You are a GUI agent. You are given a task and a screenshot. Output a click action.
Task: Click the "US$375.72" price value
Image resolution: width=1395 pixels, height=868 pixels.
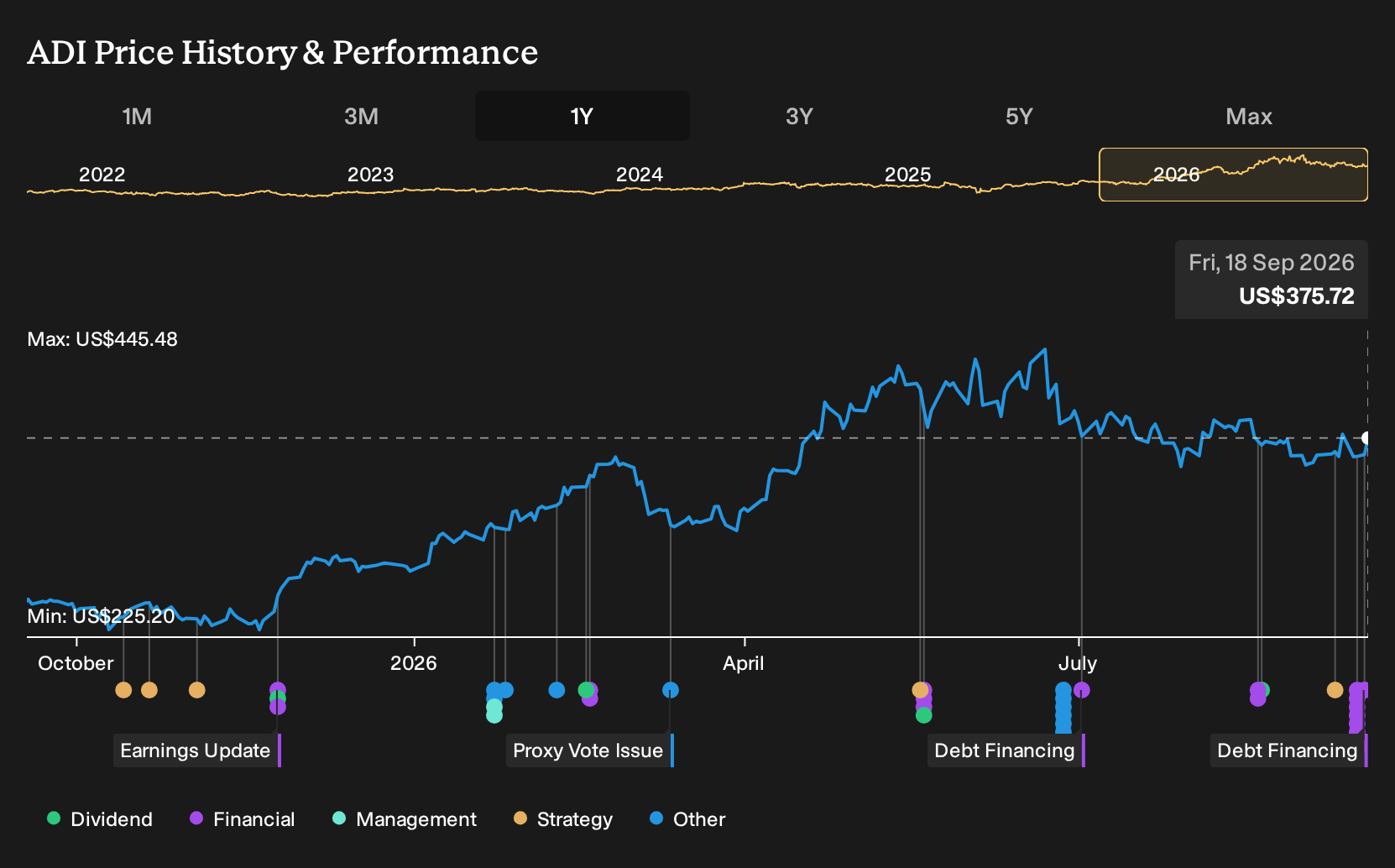1297,295
